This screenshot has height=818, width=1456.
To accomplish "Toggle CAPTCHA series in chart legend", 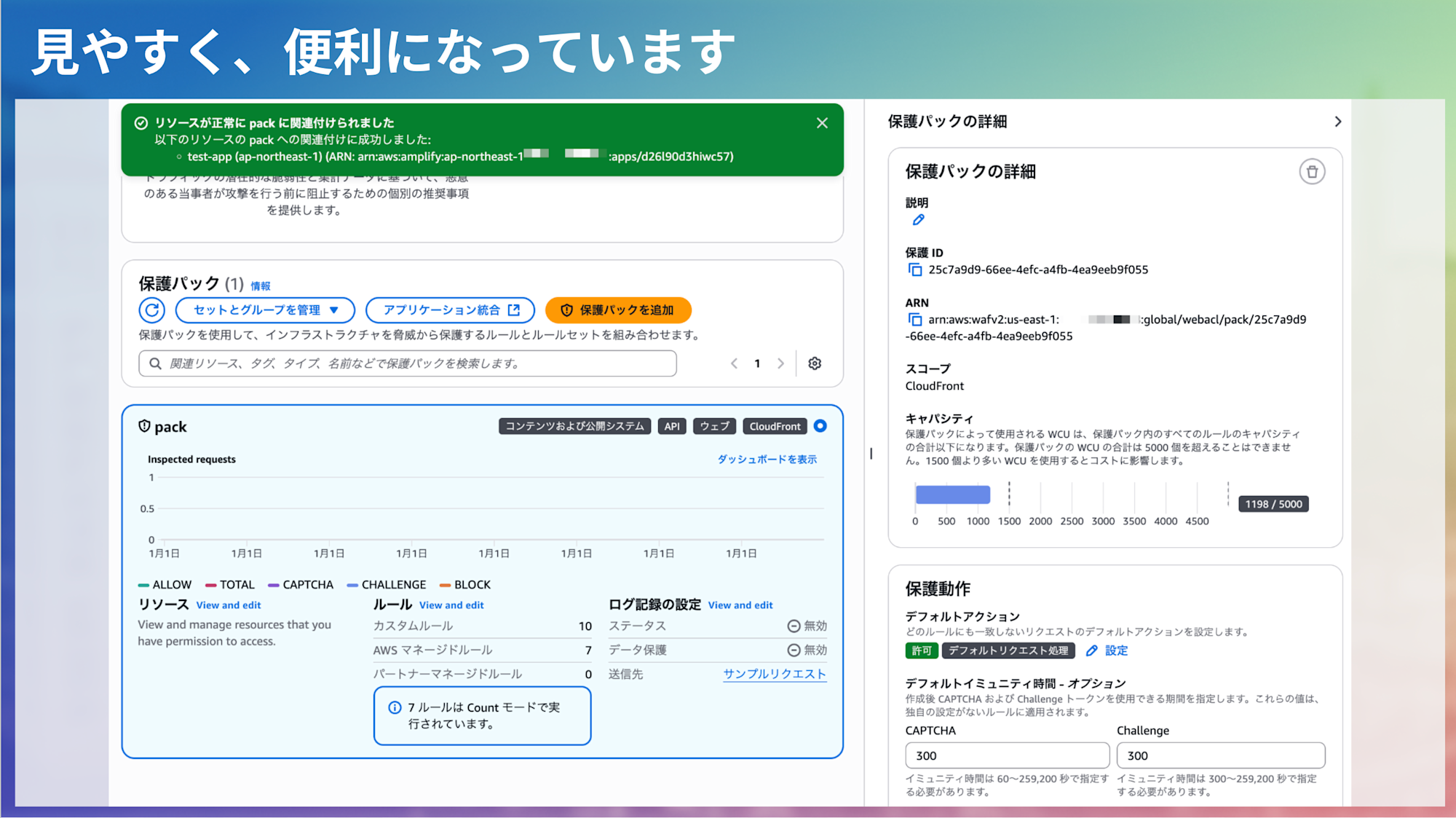I will [x=301, y=585].
